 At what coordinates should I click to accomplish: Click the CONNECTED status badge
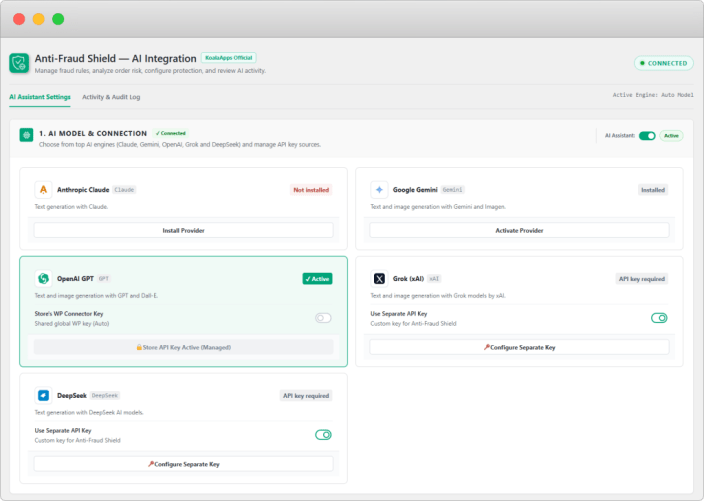point(664,63)
